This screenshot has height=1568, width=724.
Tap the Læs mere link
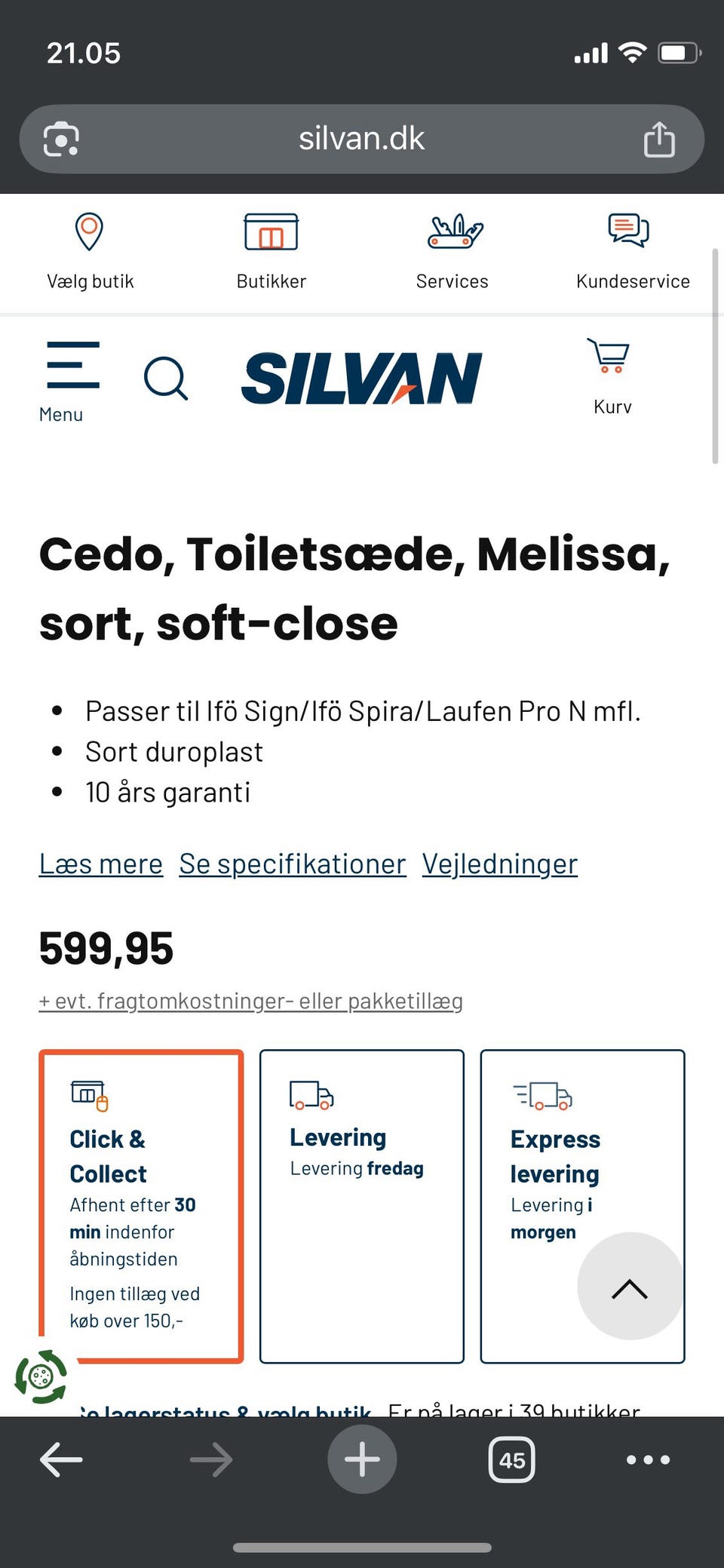[100, 864]
